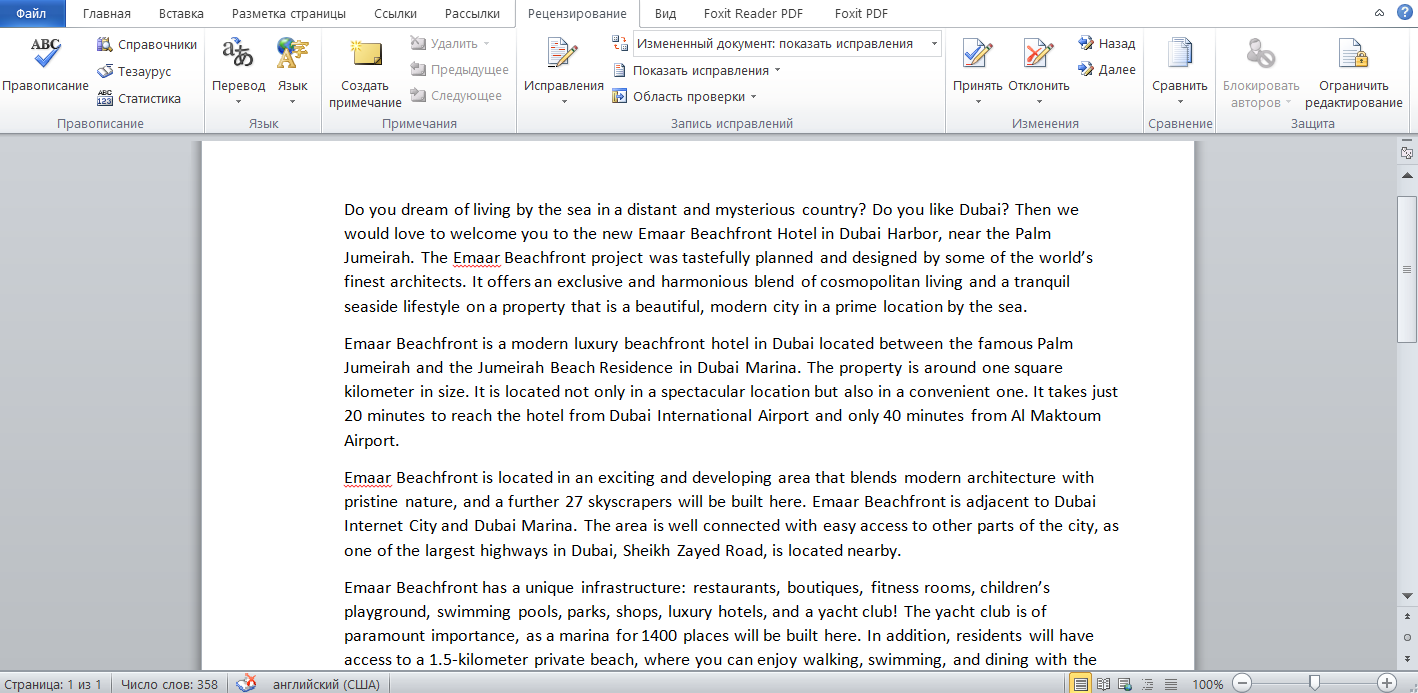Switch to Full Screen Reading view
This screenshot has height=693, width=1418.
point(1103,684)
